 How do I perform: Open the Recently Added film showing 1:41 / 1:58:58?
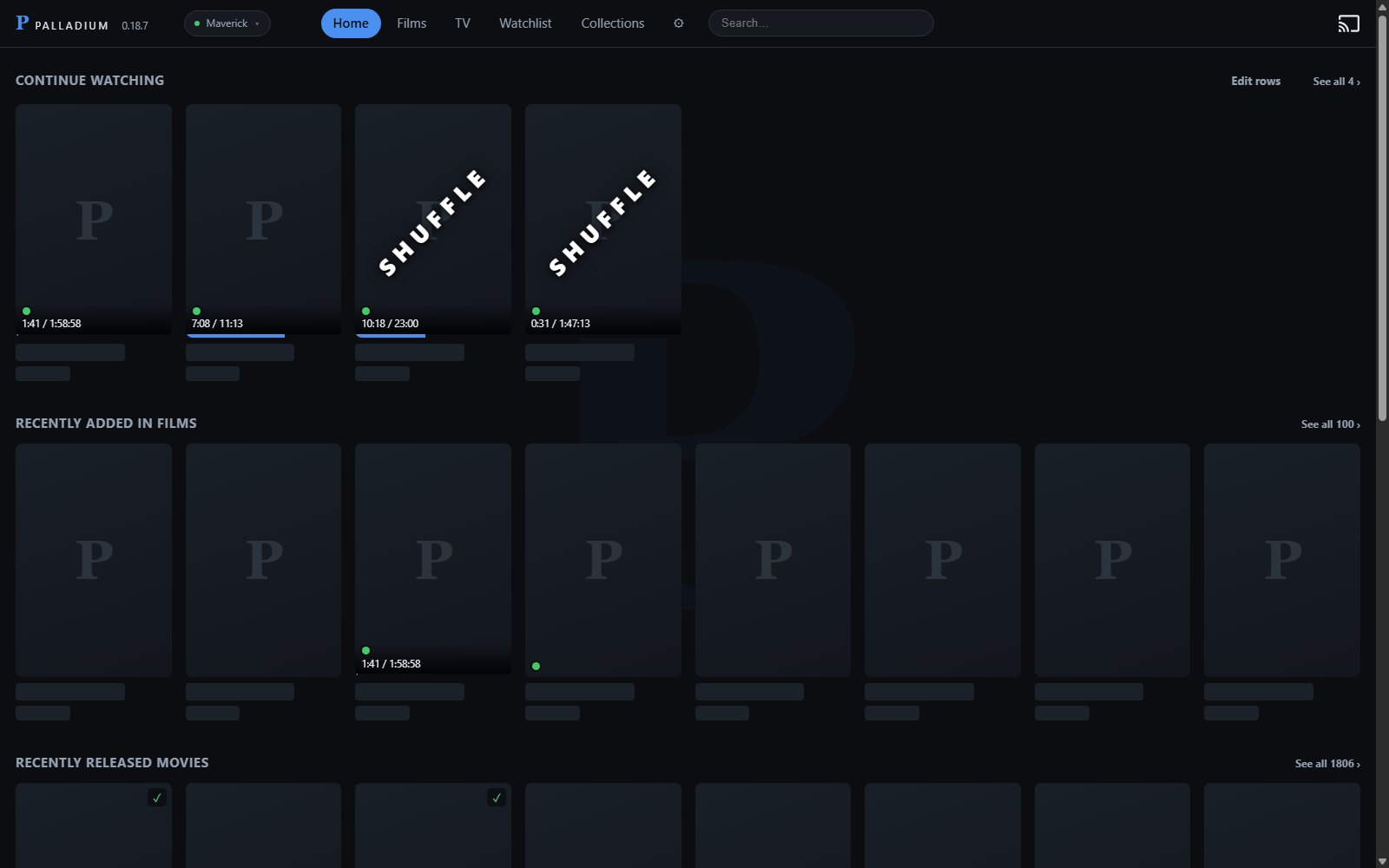pos(433,560)
